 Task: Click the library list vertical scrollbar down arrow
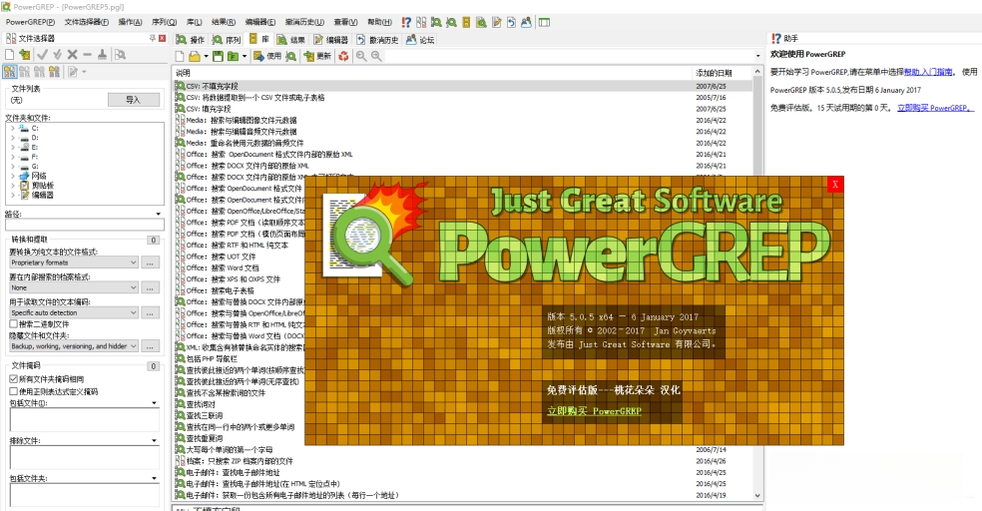757,495
